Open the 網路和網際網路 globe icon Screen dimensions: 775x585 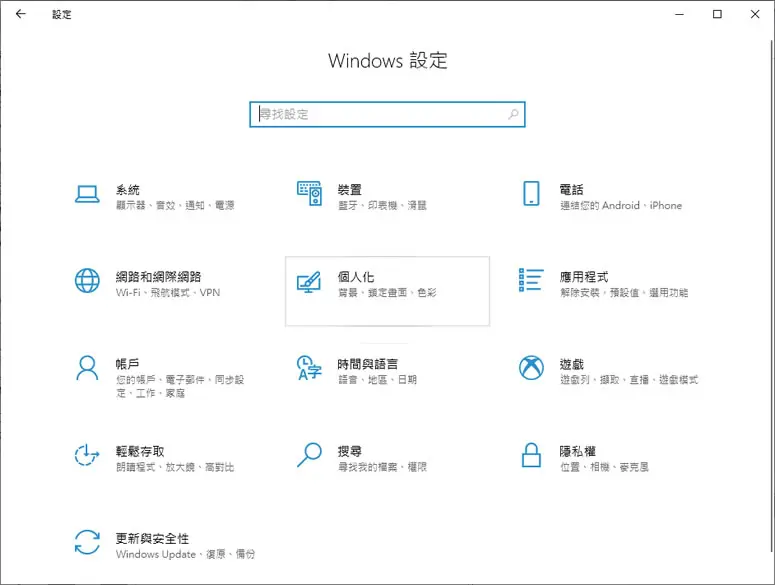point(87,281)
